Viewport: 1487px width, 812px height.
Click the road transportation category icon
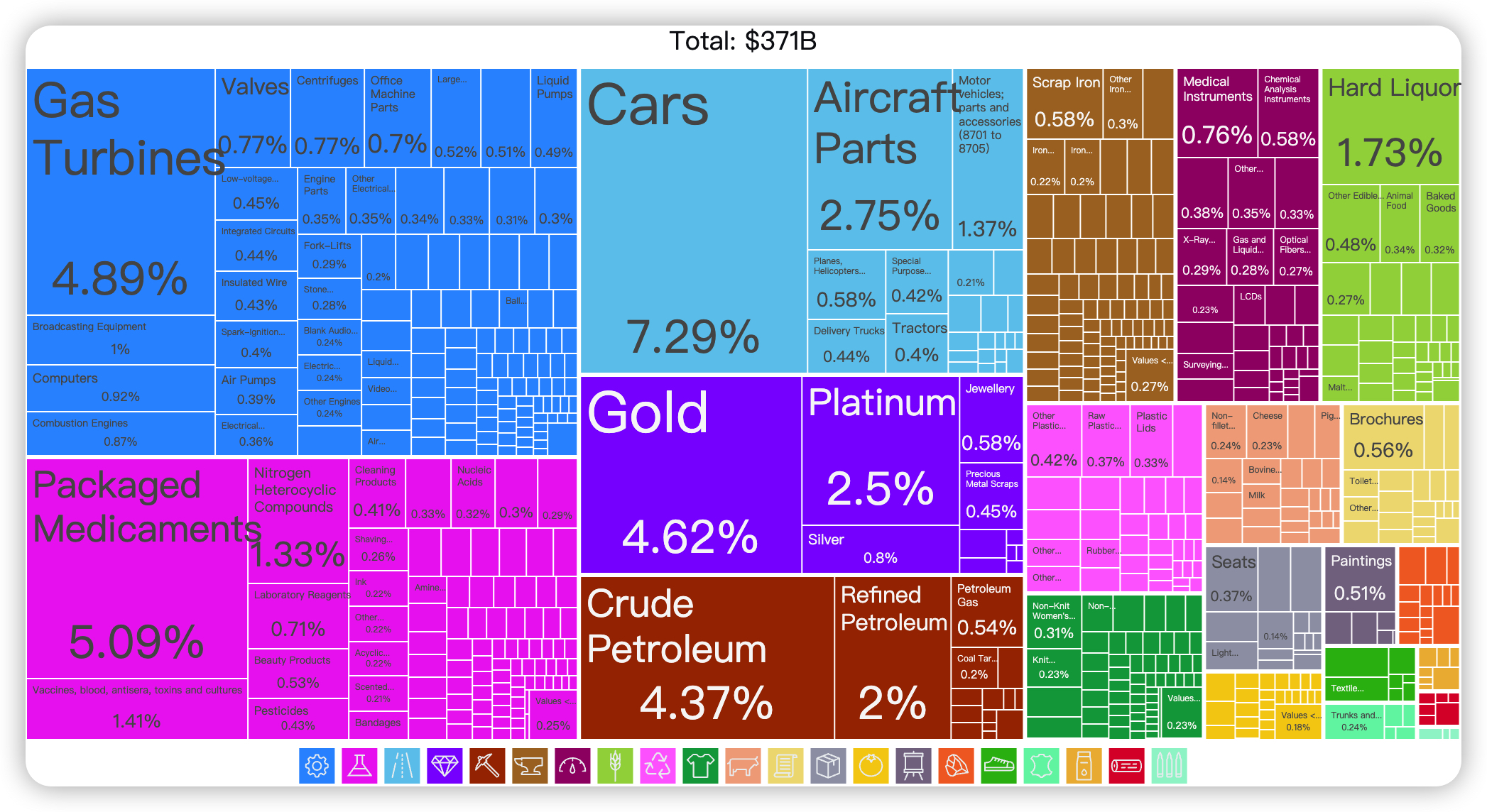pos(402,766)
